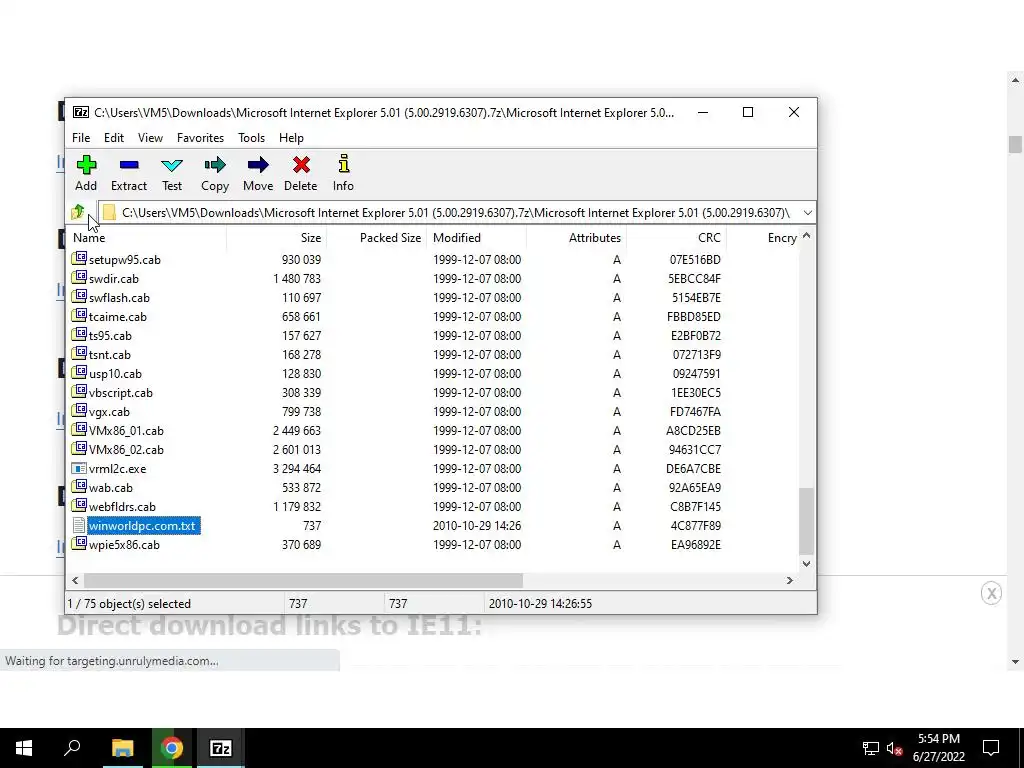Viewport: 1024px width, 768px height.
Task: Select swdir.cab in file list
Action: [x=114, y=279]
